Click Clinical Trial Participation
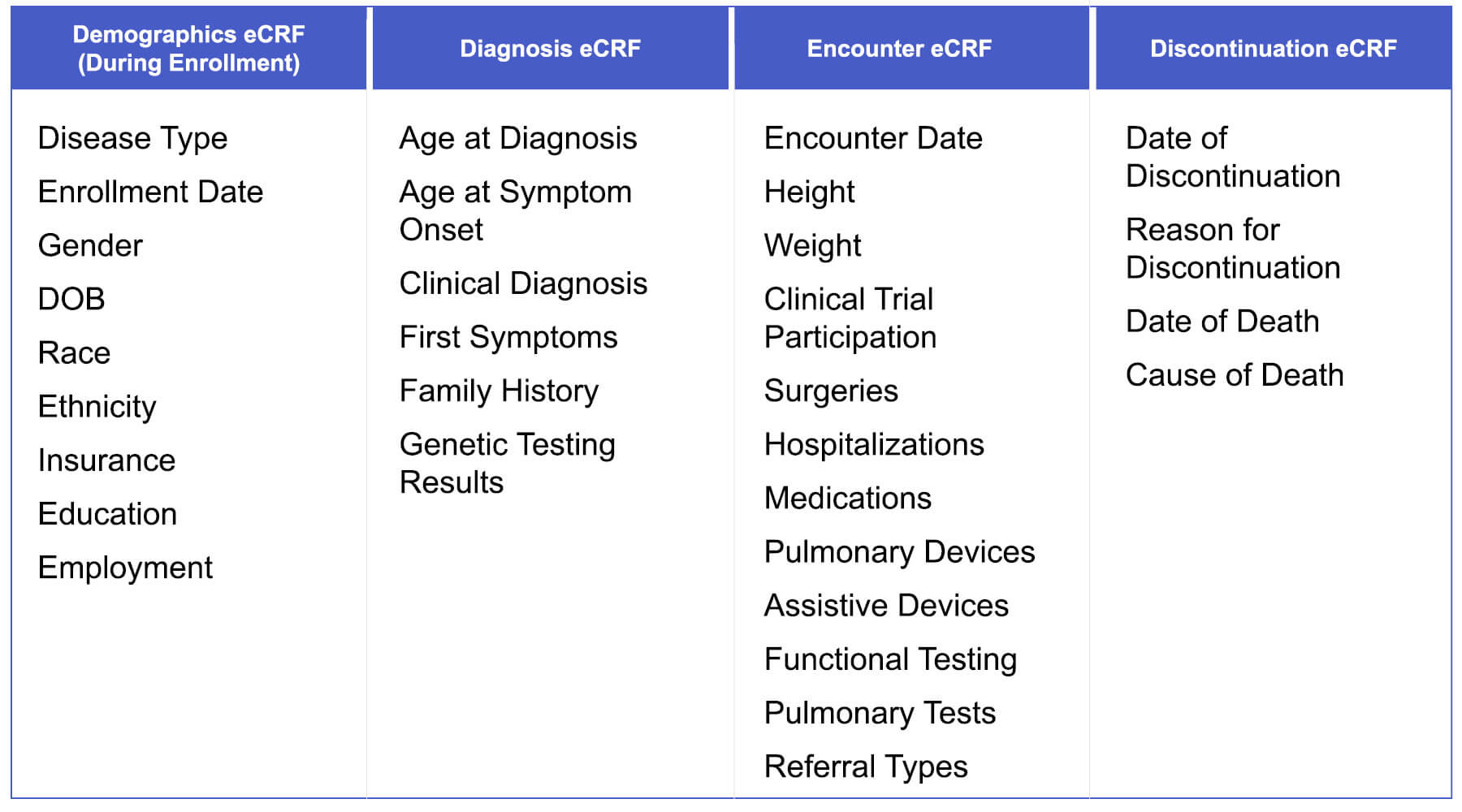The height and width of the screenshot is (812, 1462). click(850, 318)
